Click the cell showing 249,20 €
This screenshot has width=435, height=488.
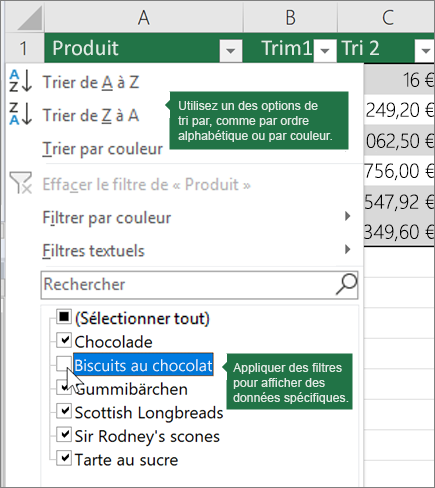click(399, 110)
